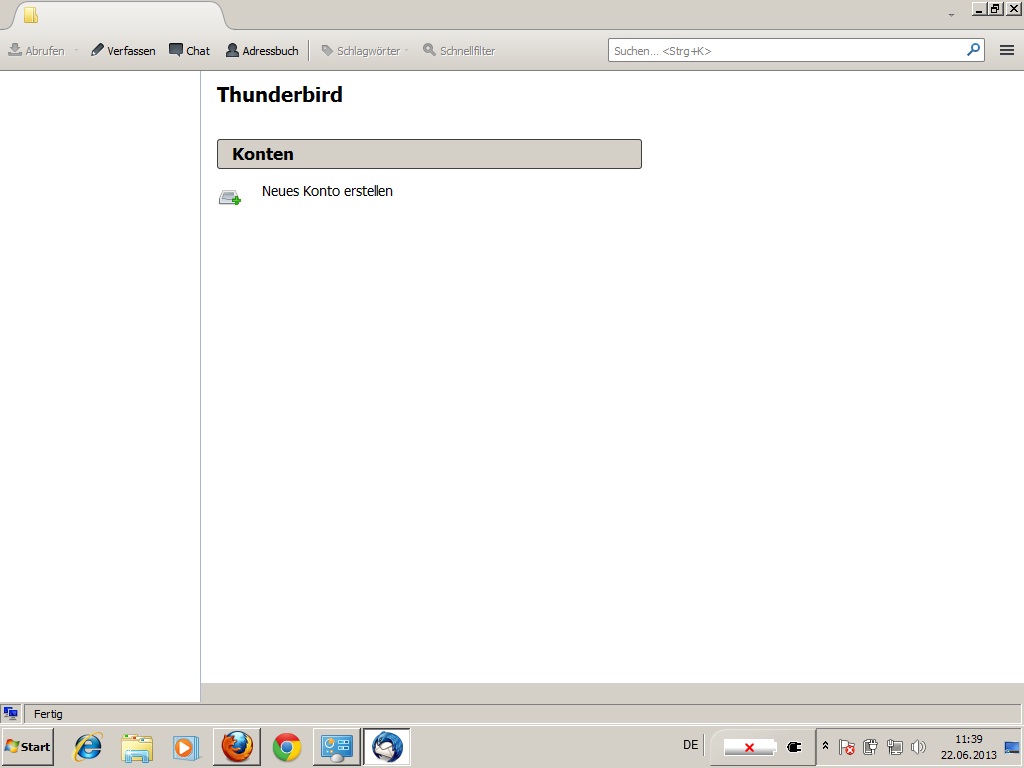Launch Google Chrome from taskbar
This screenshot has width=1024, height=768.
coord(287,746)
